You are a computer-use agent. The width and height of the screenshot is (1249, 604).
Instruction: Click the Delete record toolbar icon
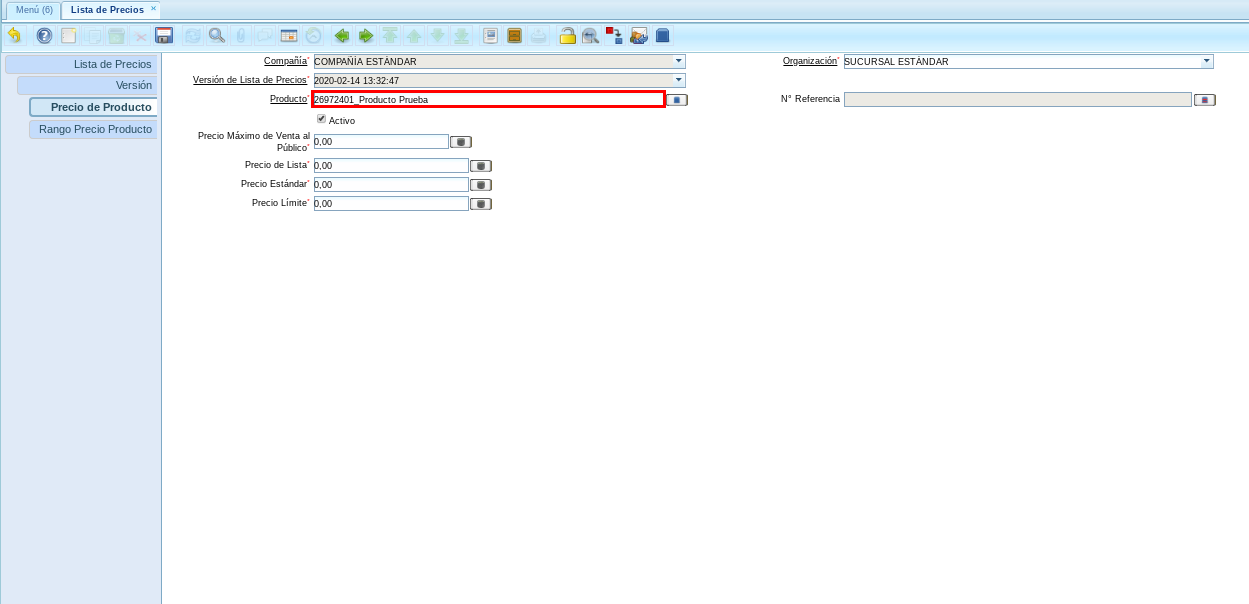117,35
